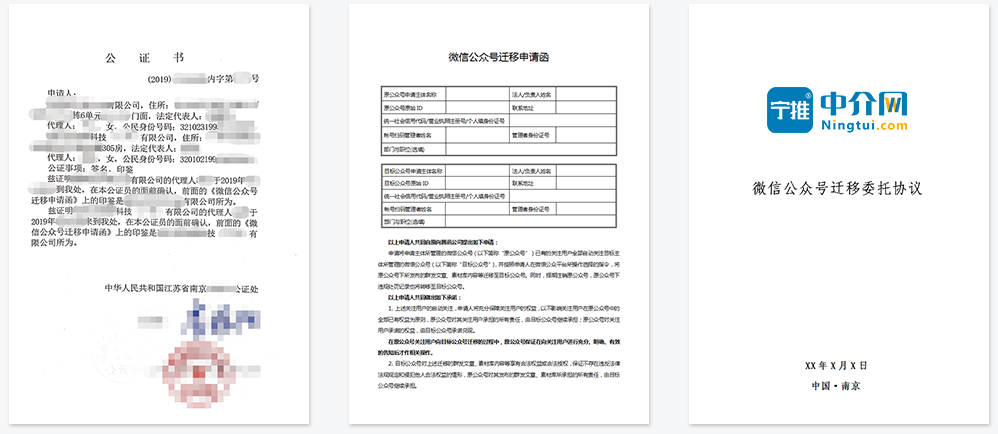Click the 微信公众号迁移申请函 title heading

[498, 59]
